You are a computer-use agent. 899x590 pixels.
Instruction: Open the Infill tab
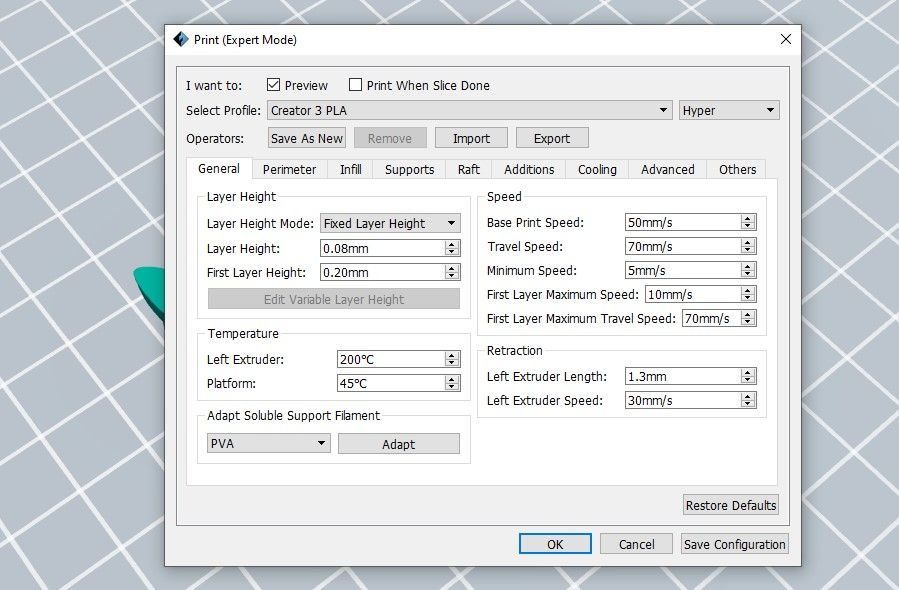350,170
